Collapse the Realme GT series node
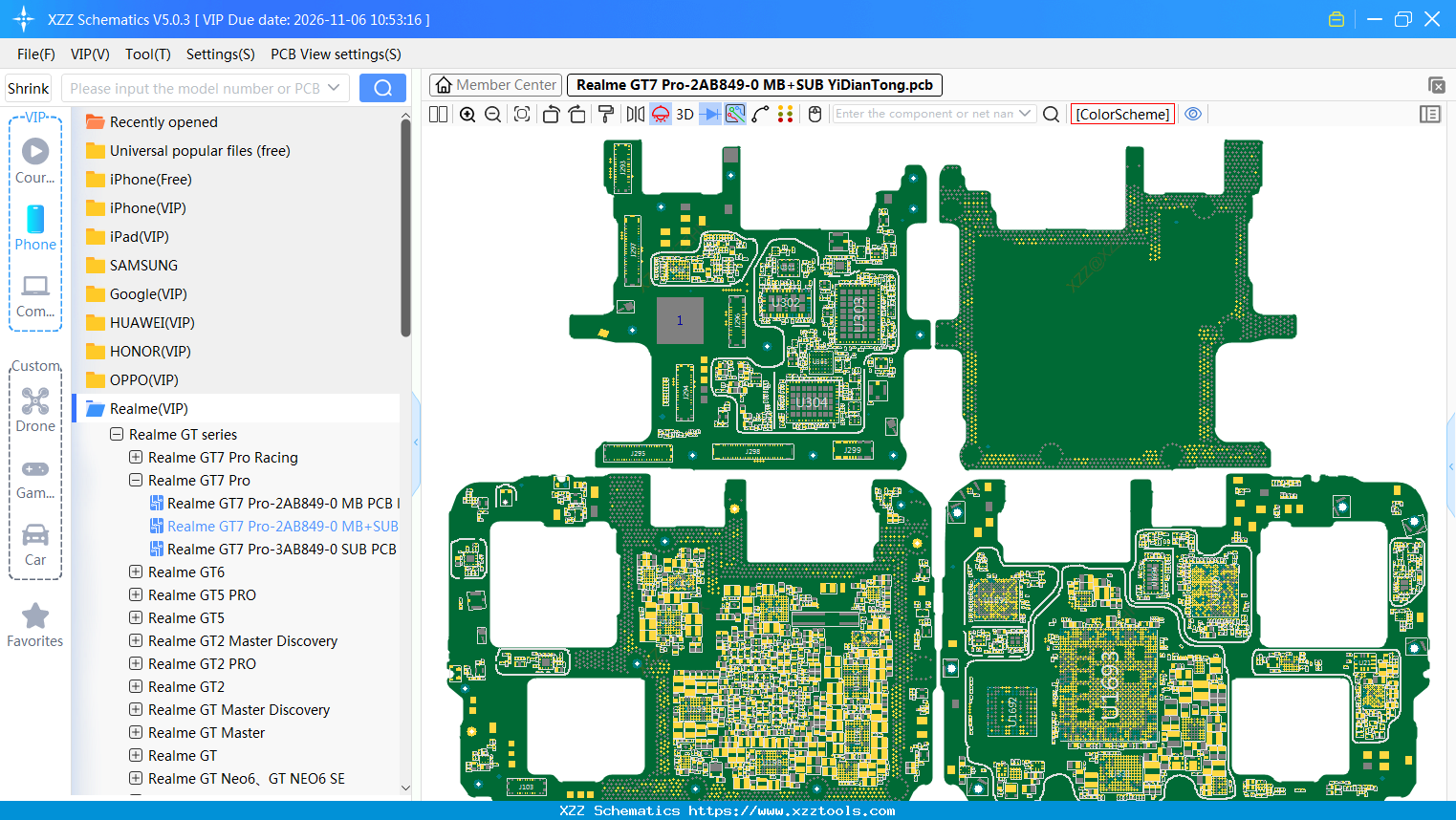1456x820 pixels. 117,434
